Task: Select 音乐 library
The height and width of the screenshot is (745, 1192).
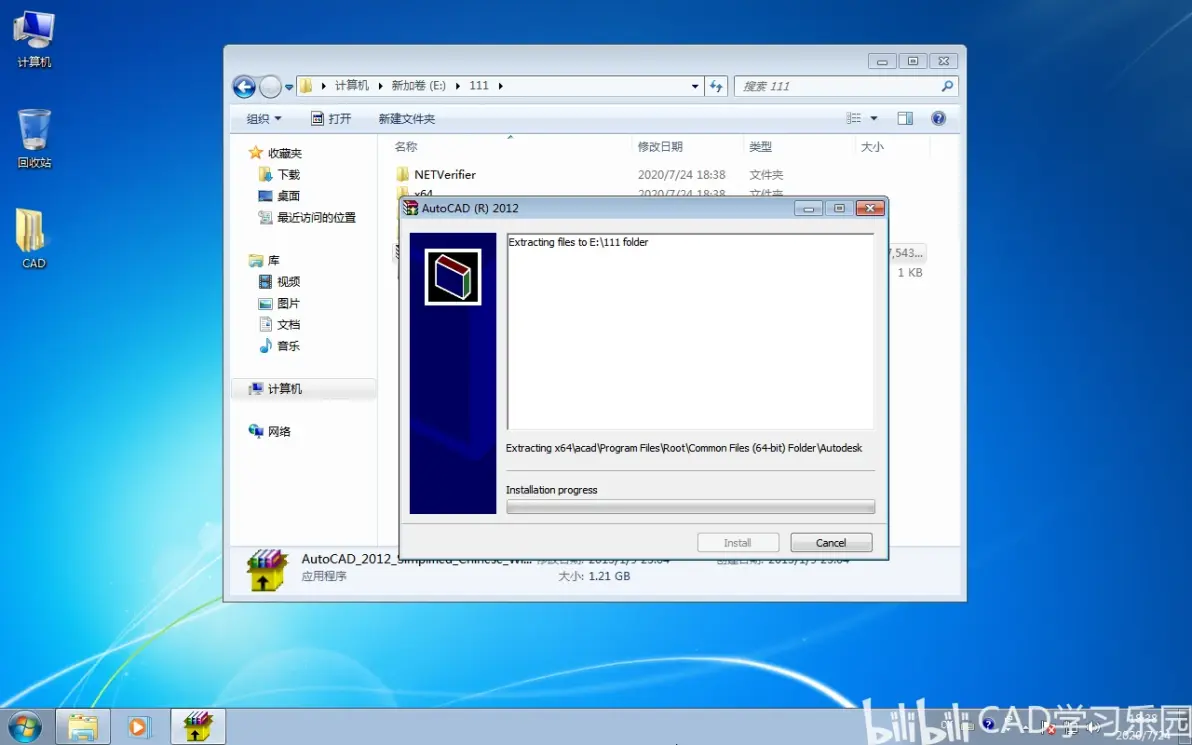Action: coord(288,345)
